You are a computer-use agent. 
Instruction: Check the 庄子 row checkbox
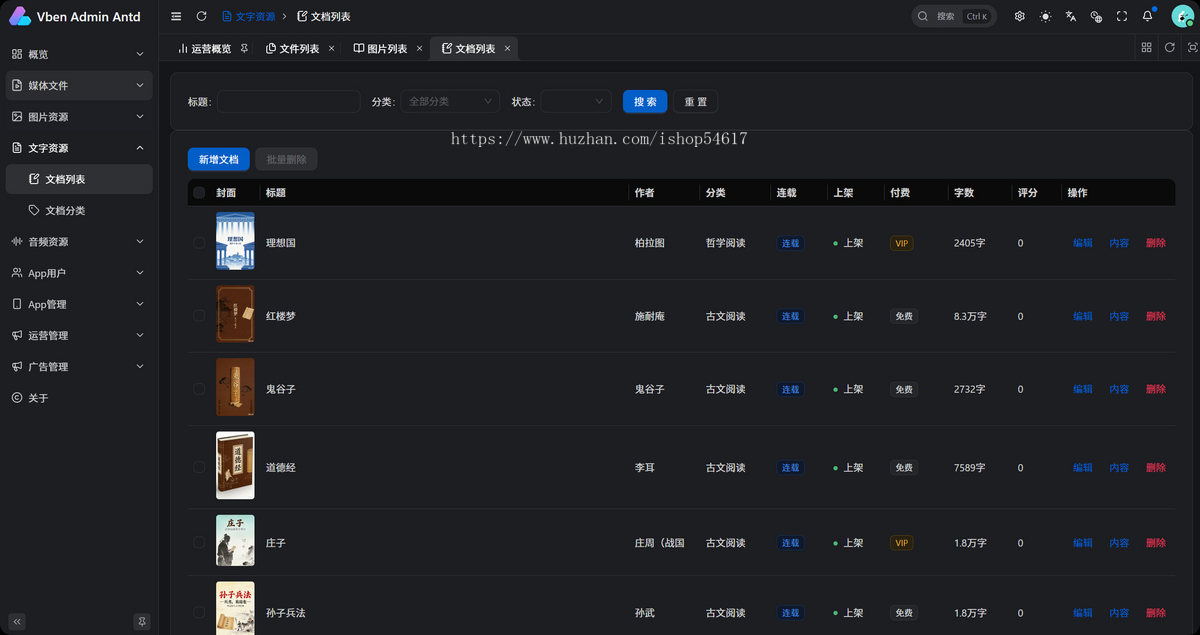pyautogui.click(x=199, y=543)
